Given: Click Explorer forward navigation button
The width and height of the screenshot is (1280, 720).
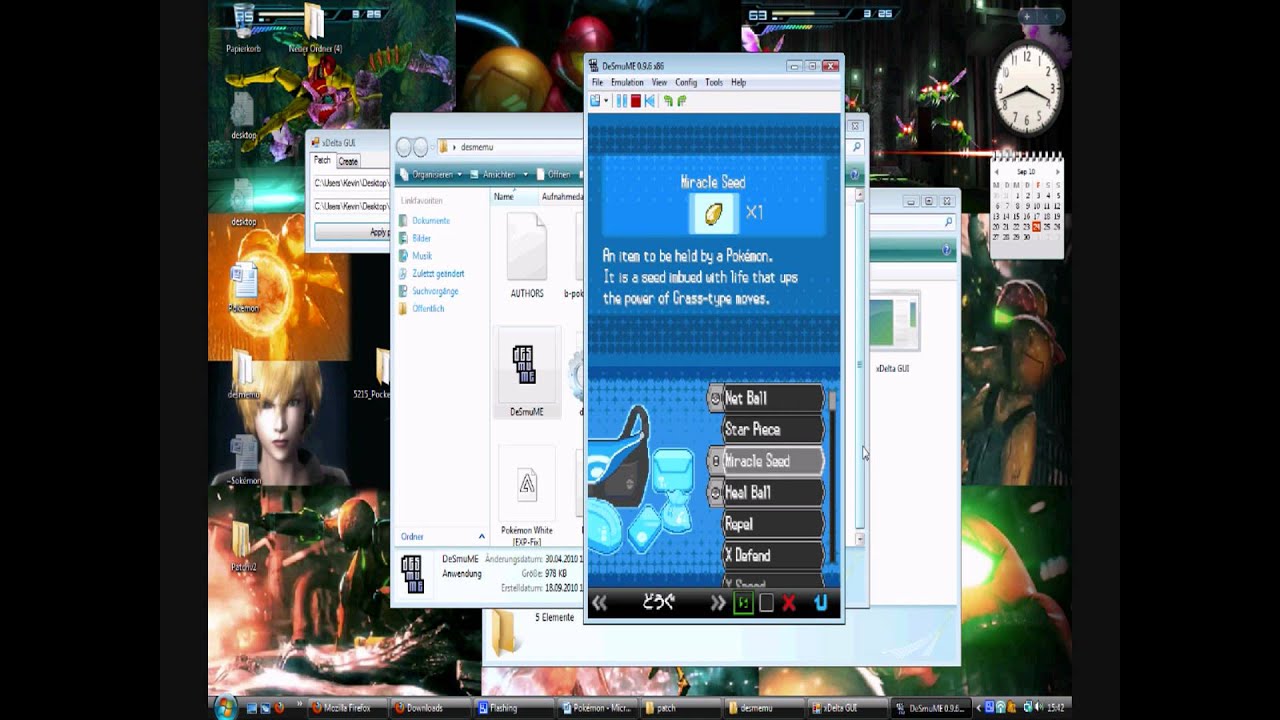Looking at the screenshot, I should pos(421,147).
